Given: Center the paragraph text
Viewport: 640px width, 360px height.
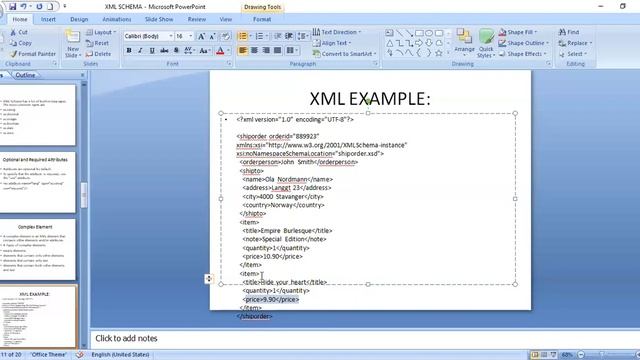Looking at the screenshot, I should (x=254, y=51).
